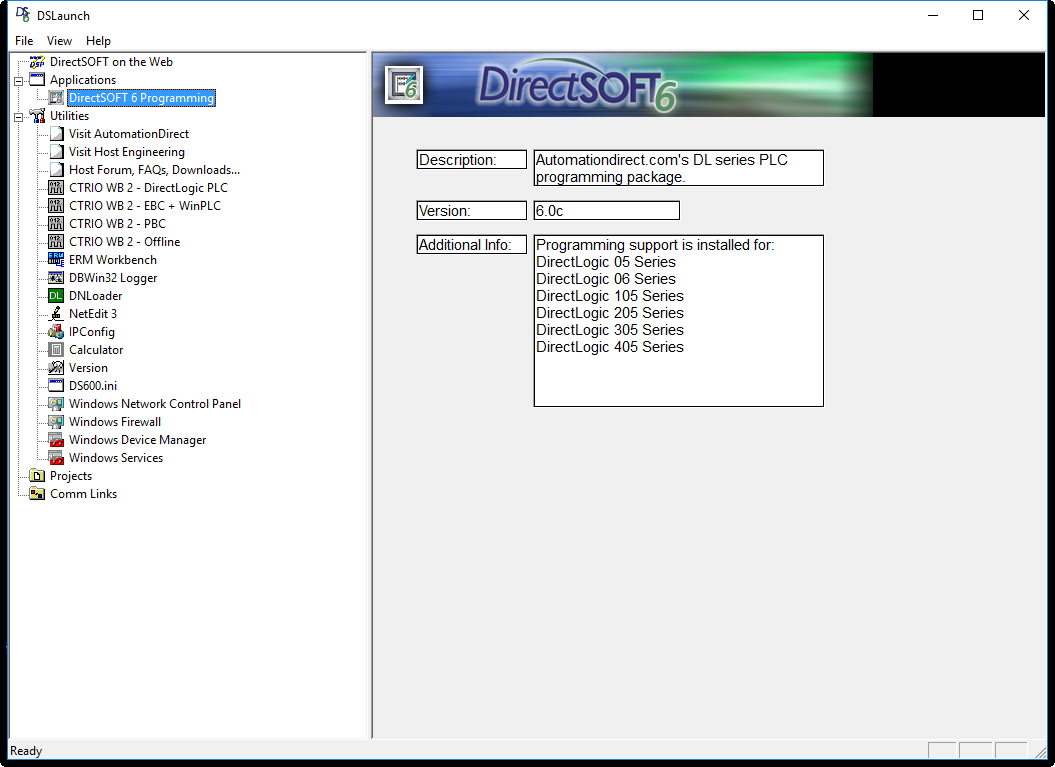Click the Windows Services icon

pyautogui.click(x=57, y=458)
